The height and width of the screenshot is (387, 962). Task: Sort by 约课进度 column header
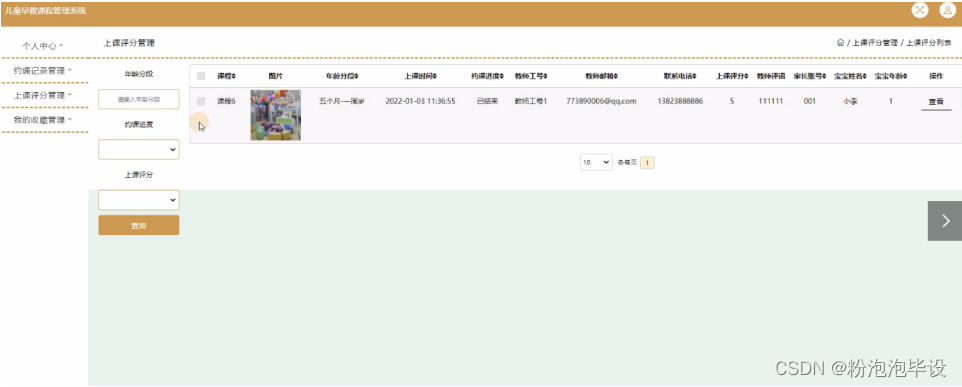coord(487,76)
